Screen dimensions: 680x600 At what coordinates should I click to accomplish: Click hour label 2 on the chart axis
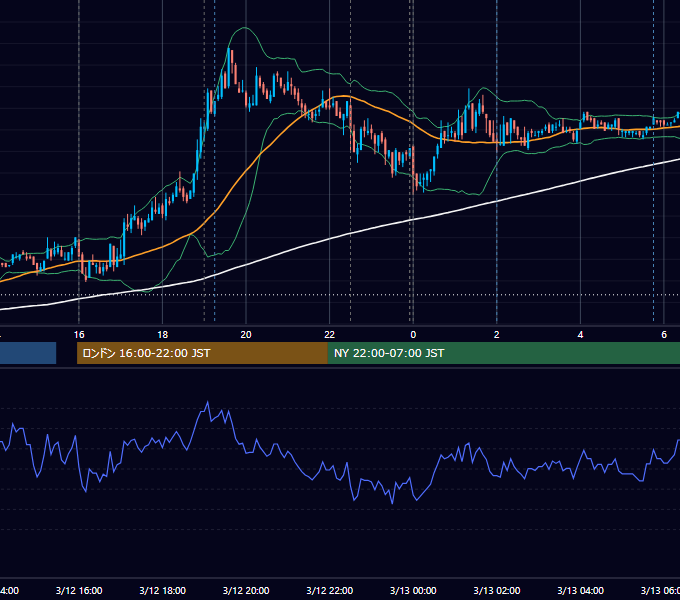click(497, 335)
